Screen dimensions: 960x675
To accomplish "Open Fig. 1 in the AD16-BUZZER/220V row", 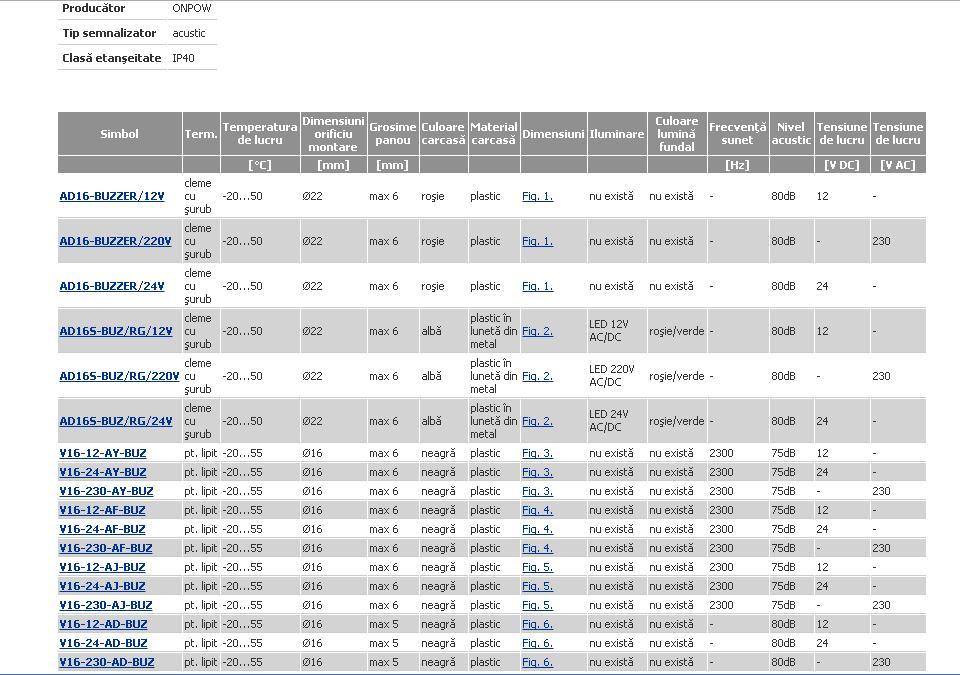I will [538, 241].
